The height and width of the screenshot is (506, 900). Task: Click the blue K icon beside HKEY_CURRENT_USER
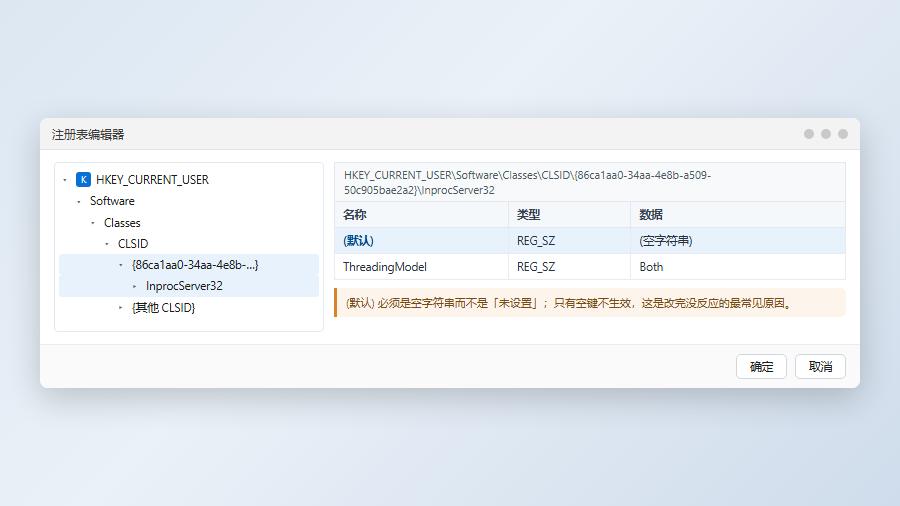(x=83, y=180)
